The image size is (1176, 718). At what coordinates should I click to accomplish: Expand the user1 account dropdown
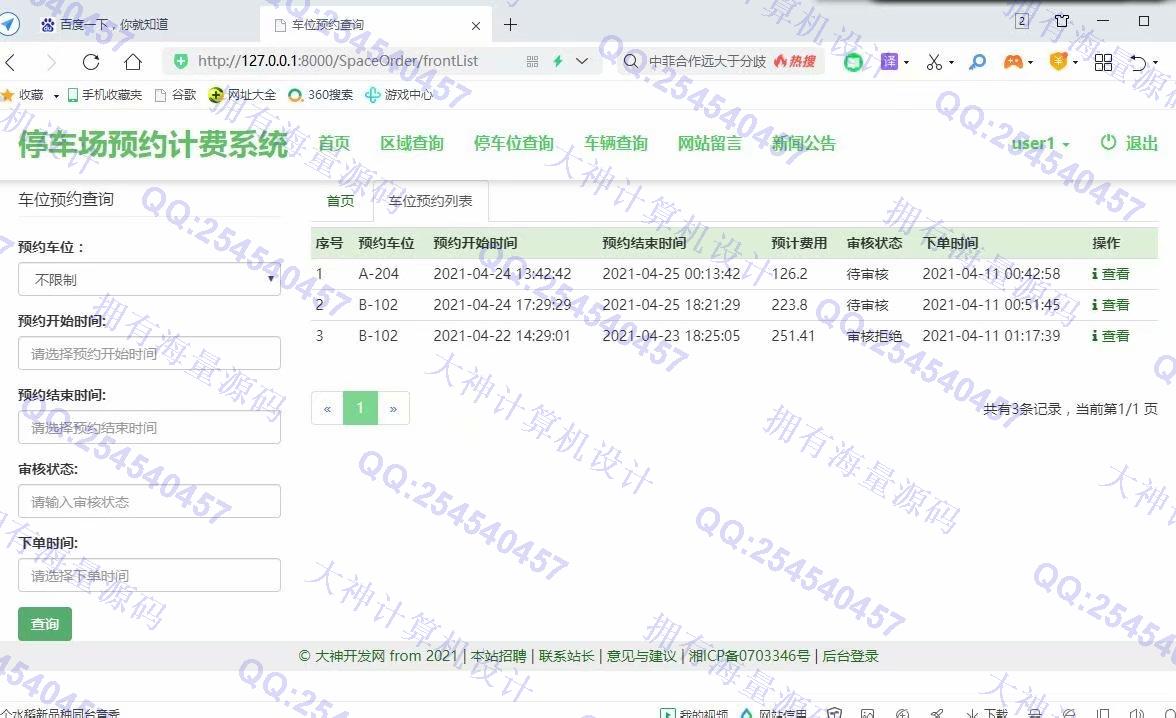pos(1040,144)
